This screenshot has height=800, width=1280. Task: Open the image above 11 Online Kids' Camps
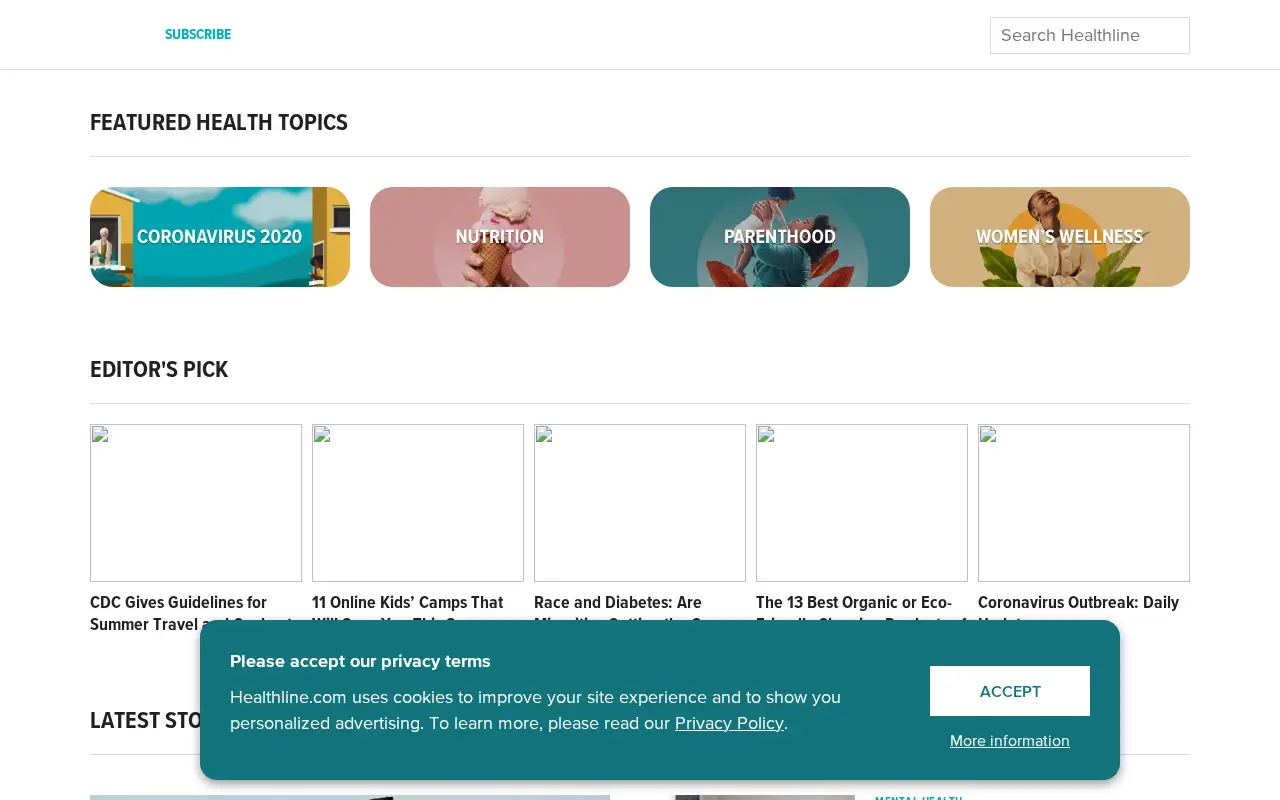click(x=418, y=503)
